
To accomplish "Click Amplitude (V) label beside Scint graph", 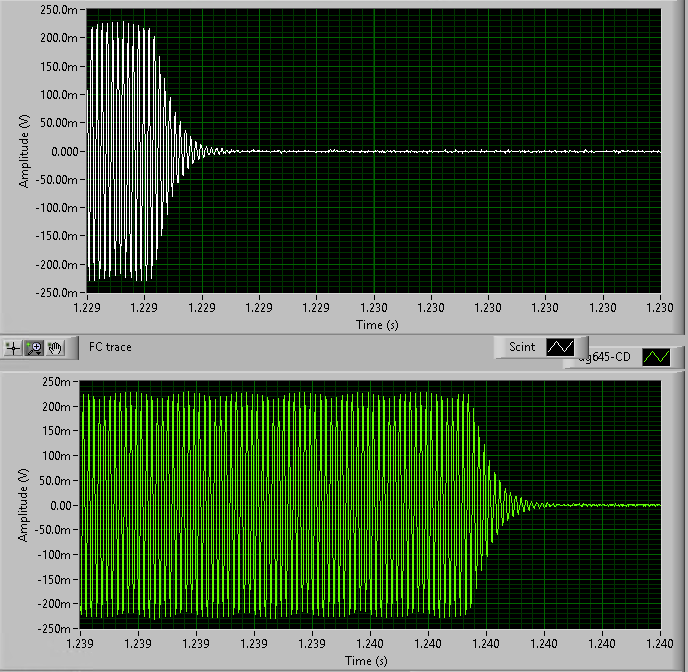I will click(x=24, y=151).
